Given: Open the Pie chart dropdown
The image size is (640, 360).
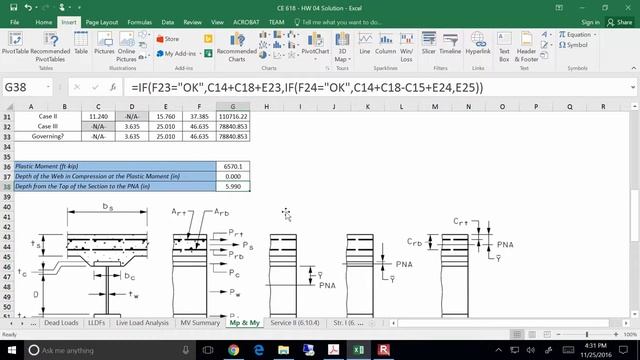Looking at the screenshot, I should [x=264, y=55].
